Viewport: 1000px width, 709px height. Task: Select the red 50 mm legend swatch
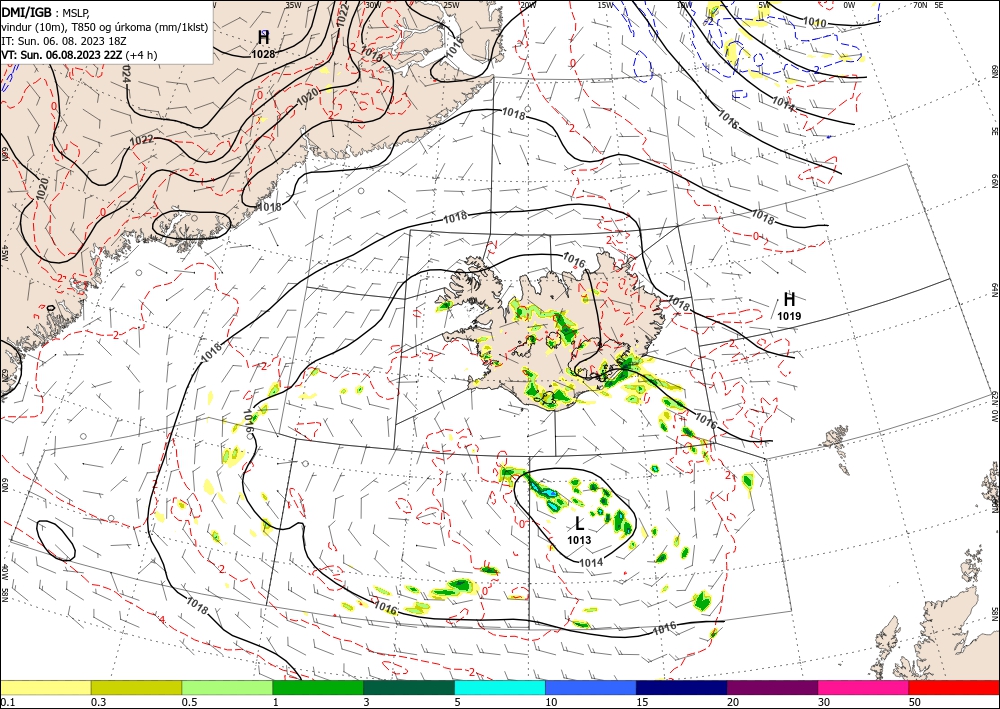pos(954,687)
